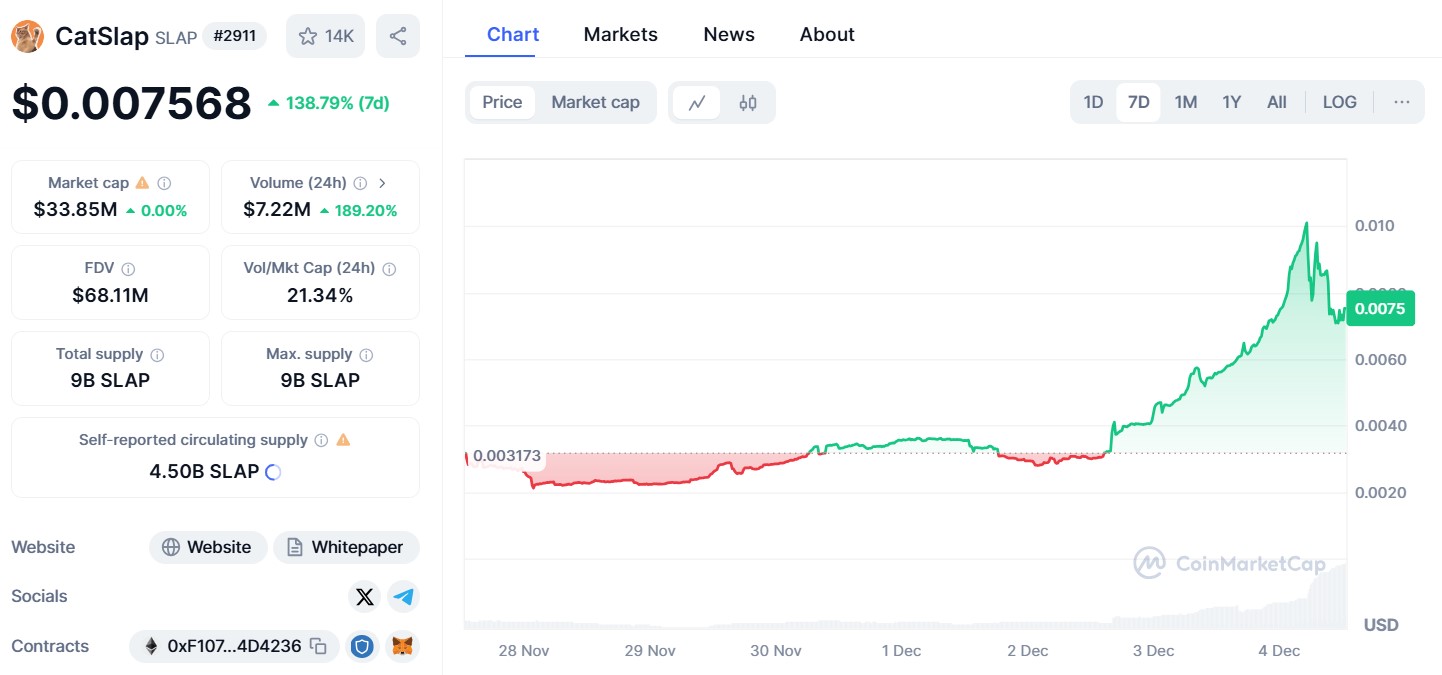Open the X (Twitter) social link
Viewport: 1442px width, 675px height.
[x=365, y=597]
